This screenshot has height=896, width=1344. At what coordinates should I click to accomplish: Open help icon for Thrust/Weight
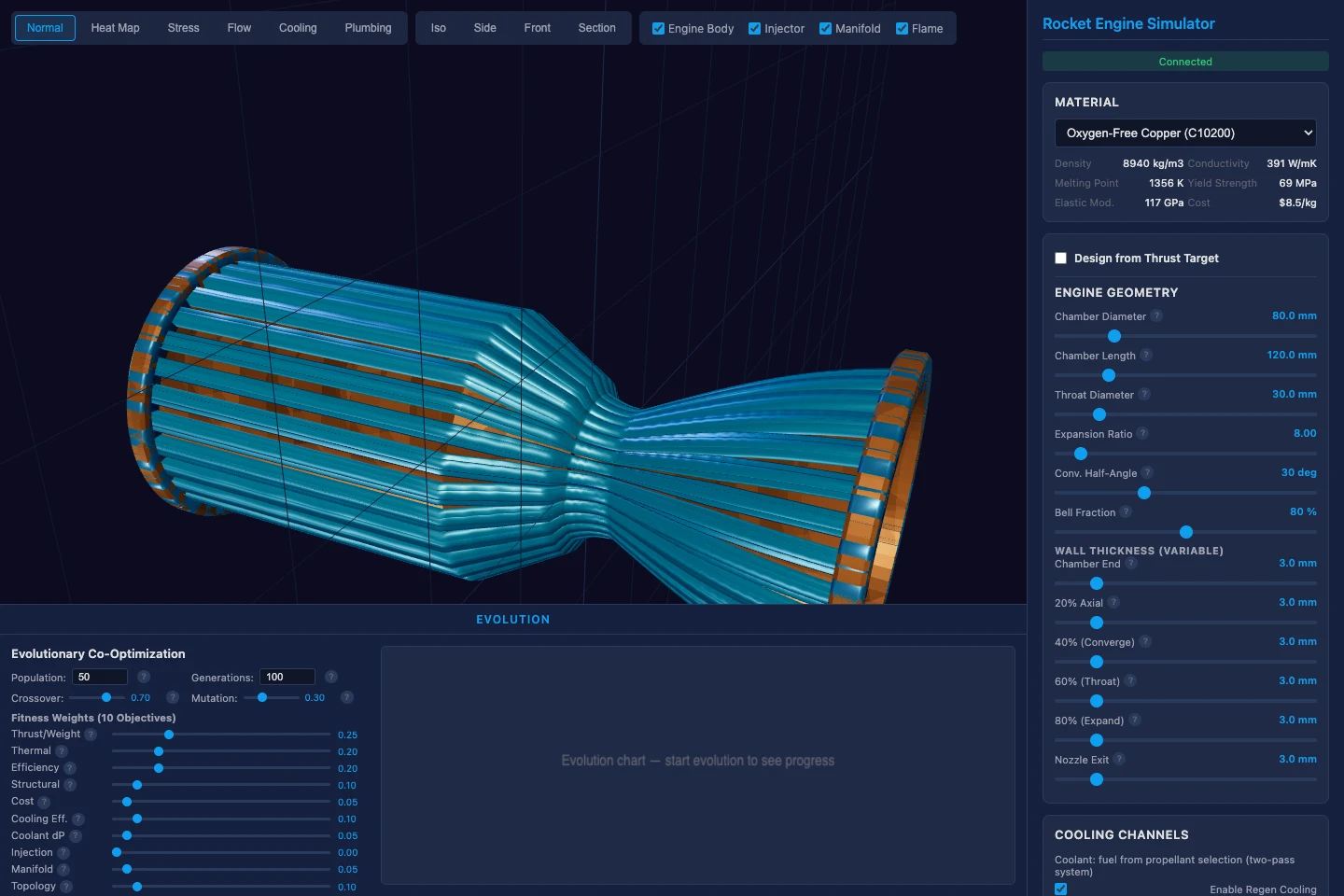click(91, 735)
